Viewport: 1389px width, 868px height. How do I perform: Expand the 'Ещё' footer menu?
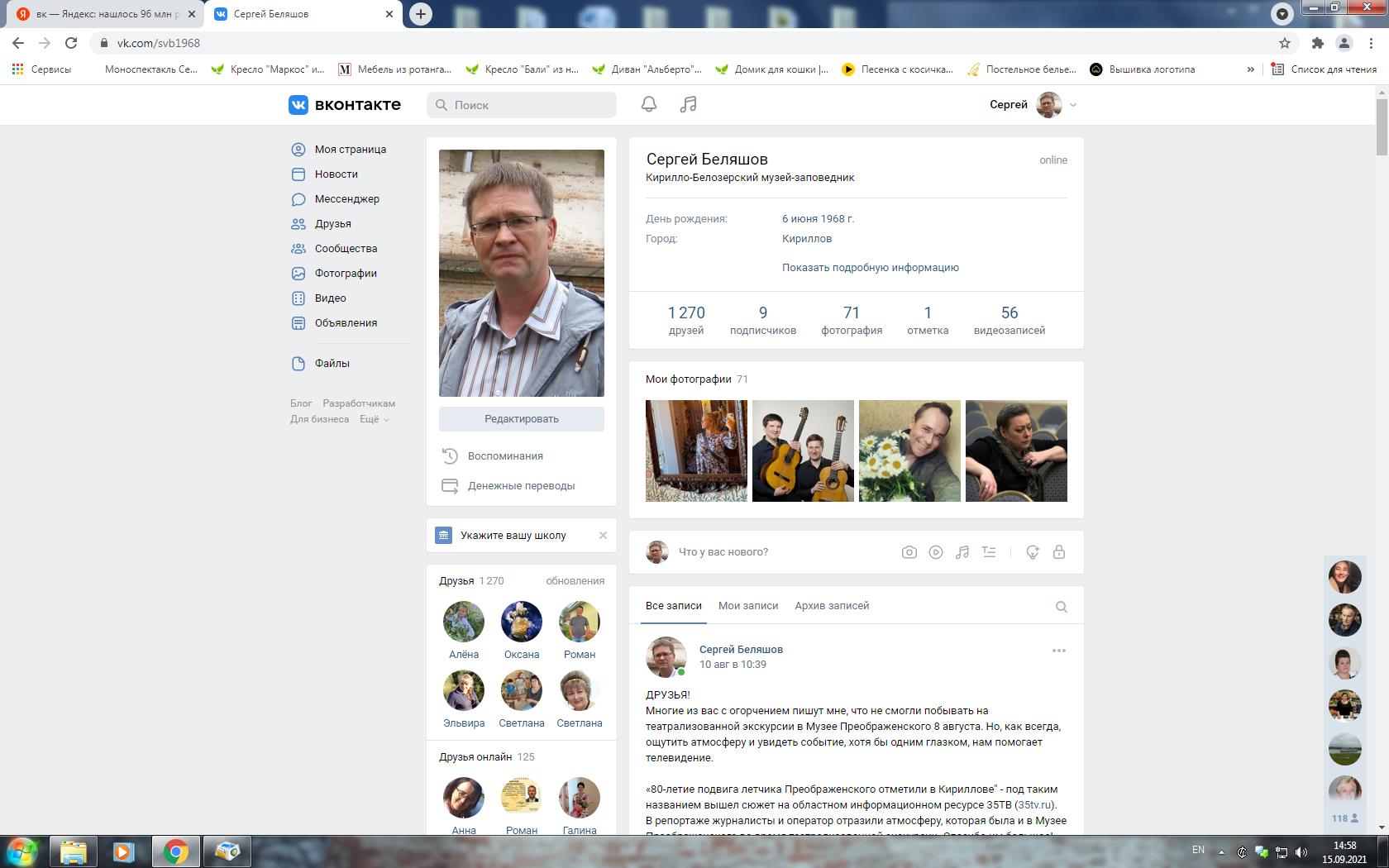tap(374, 419)
